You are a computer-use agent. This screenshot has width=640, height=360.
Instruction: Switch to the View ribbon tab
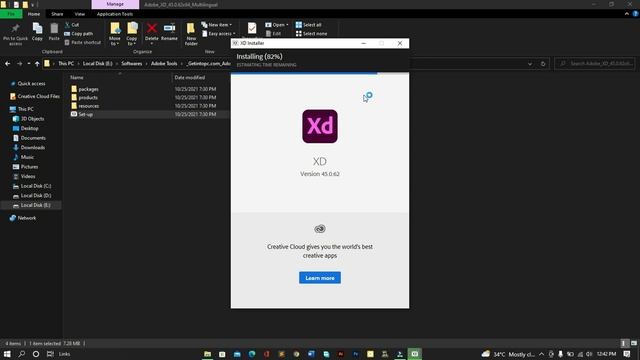(80, 14)
